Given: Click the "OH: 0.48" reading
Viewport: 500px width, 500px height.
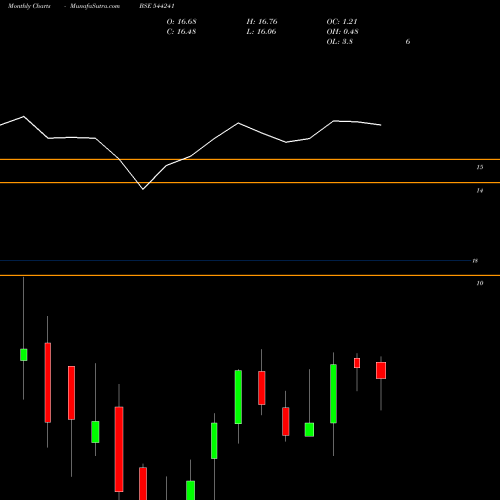Looking at the screenshot, I should point(343,32).
